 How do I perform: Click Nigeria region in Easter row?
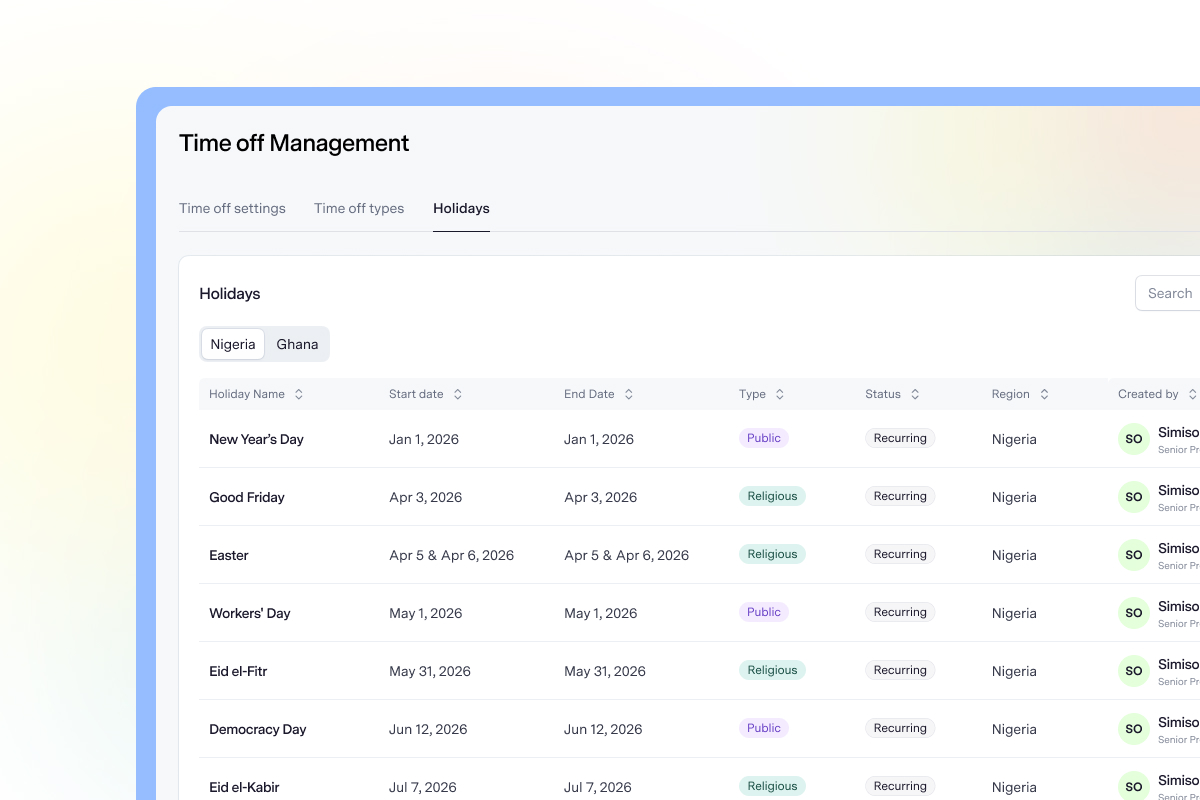point(1014,555)
